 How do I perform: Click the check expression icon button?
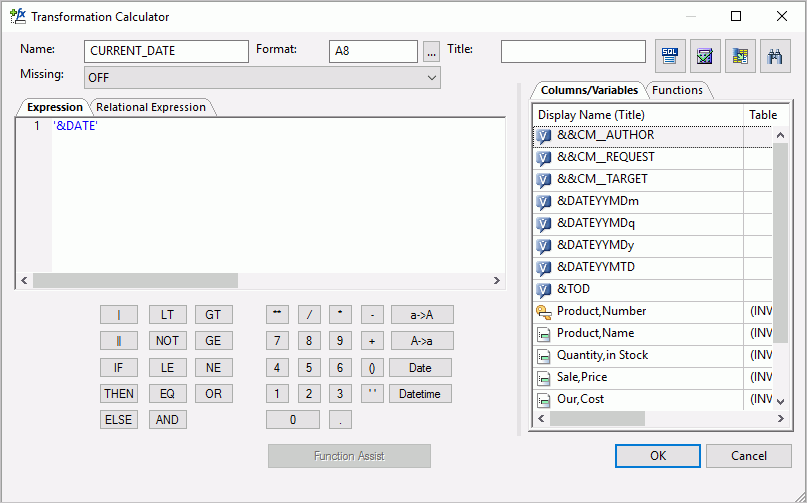click(705, 56)
